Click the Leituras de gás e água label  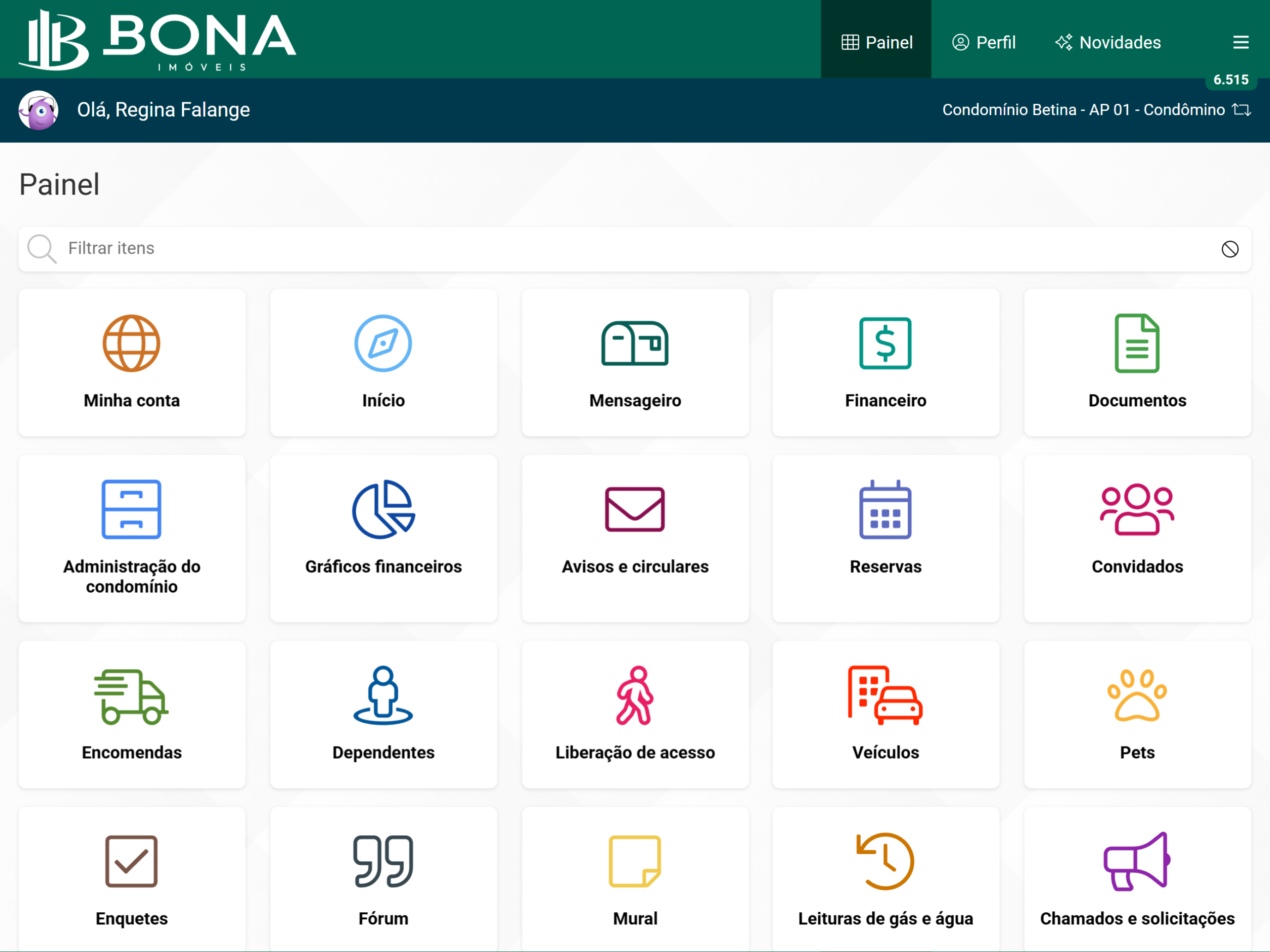(885, 919)
